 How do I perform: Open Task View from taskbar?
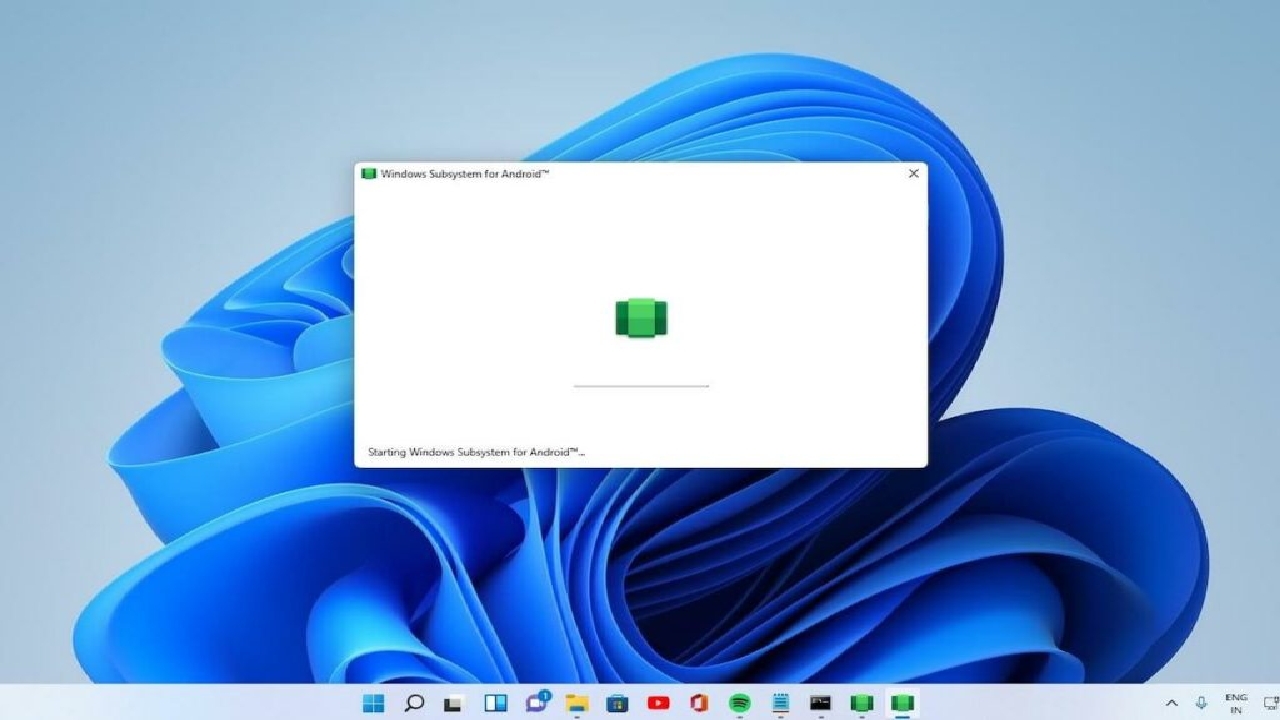(x=454, y=703)
